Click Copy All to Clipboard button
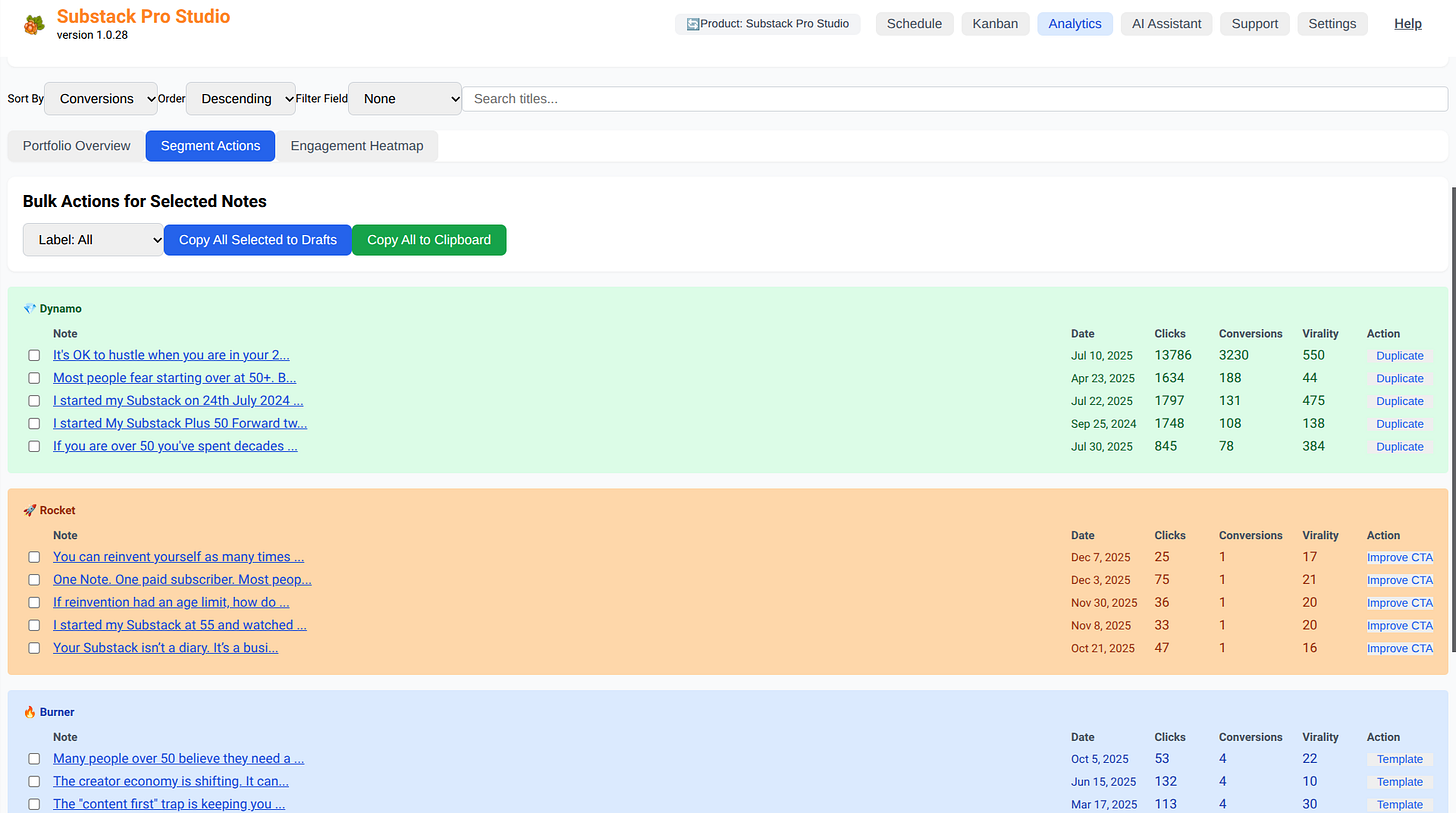 (429, 240)
